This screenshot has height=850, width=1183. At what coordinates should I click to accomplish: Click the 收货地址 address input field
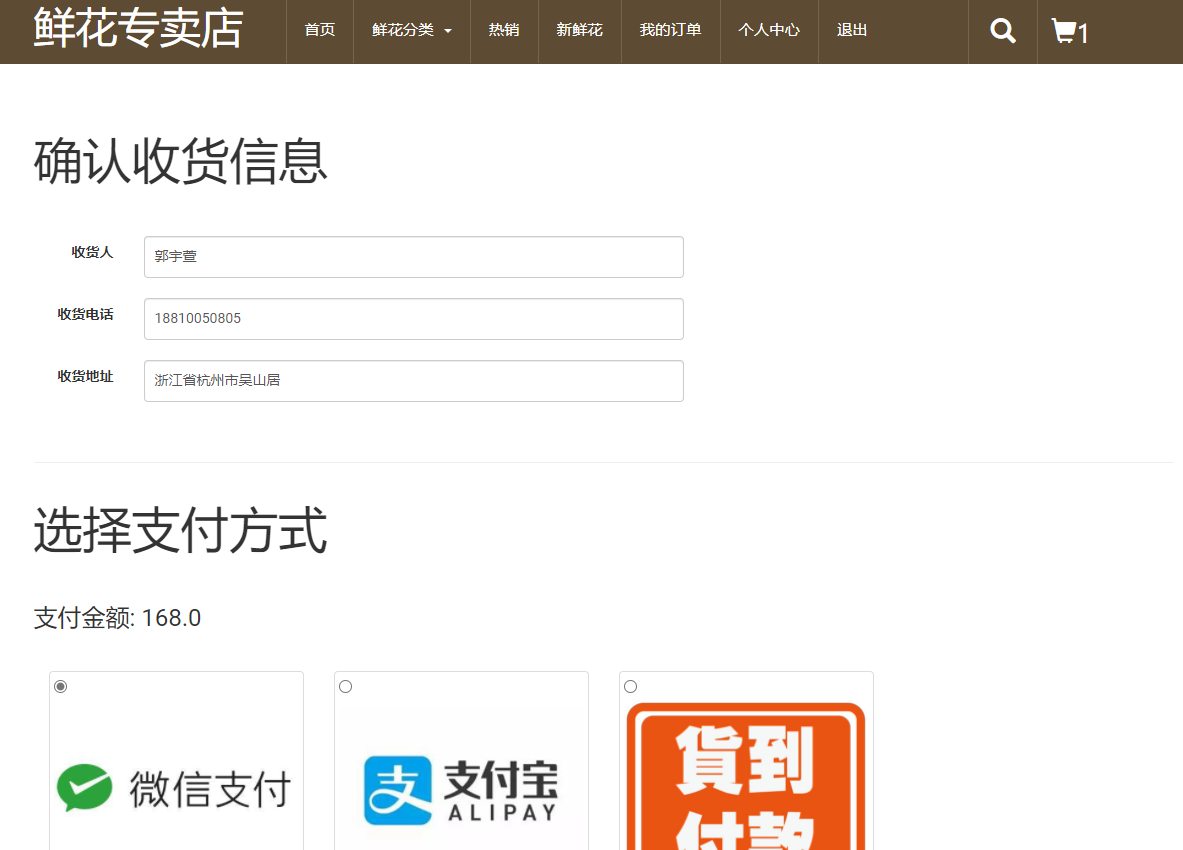pos(413,381)
